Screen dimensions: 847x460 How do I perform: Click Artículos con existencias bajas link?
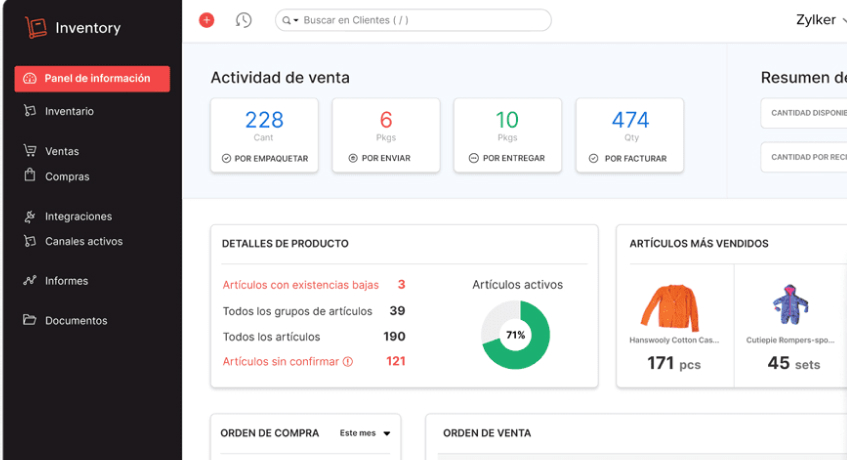coord(300,285)
